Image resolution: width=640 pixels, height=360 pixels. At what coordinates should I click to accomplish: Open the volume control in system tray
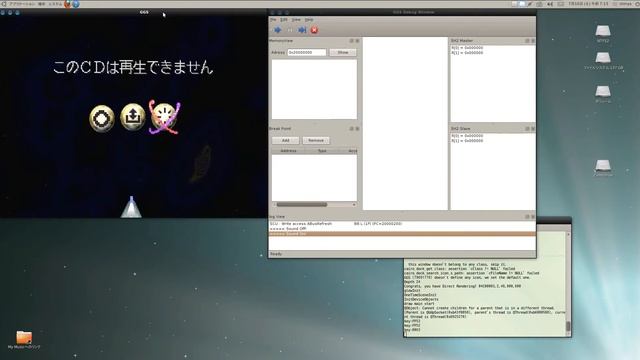click(x=550, y=4)
